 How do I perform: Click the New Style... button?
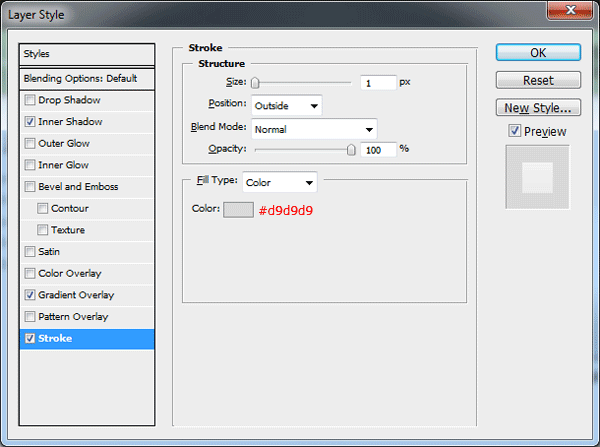click(x=538, y=108)
